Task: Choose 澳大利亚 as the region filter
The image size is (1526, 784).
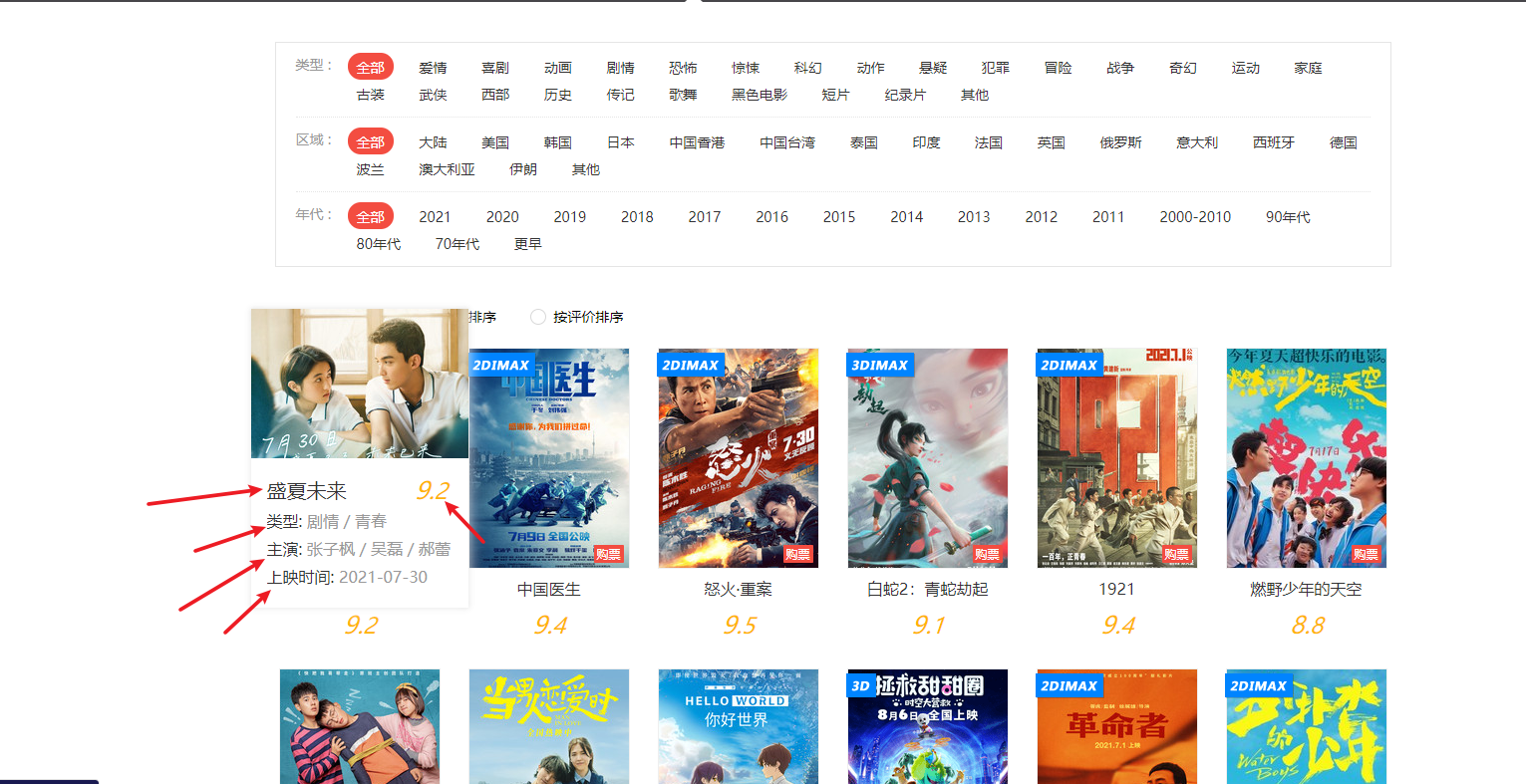Action: coord(447,169)
